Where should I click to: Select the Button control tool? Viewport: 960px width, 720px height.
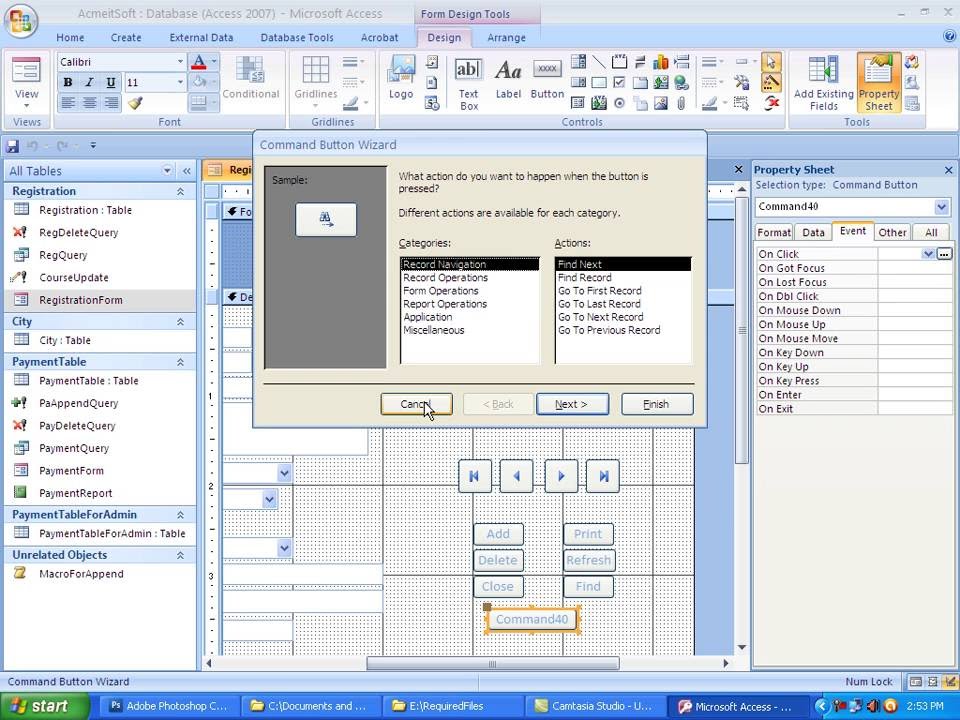tap(547, 78)
